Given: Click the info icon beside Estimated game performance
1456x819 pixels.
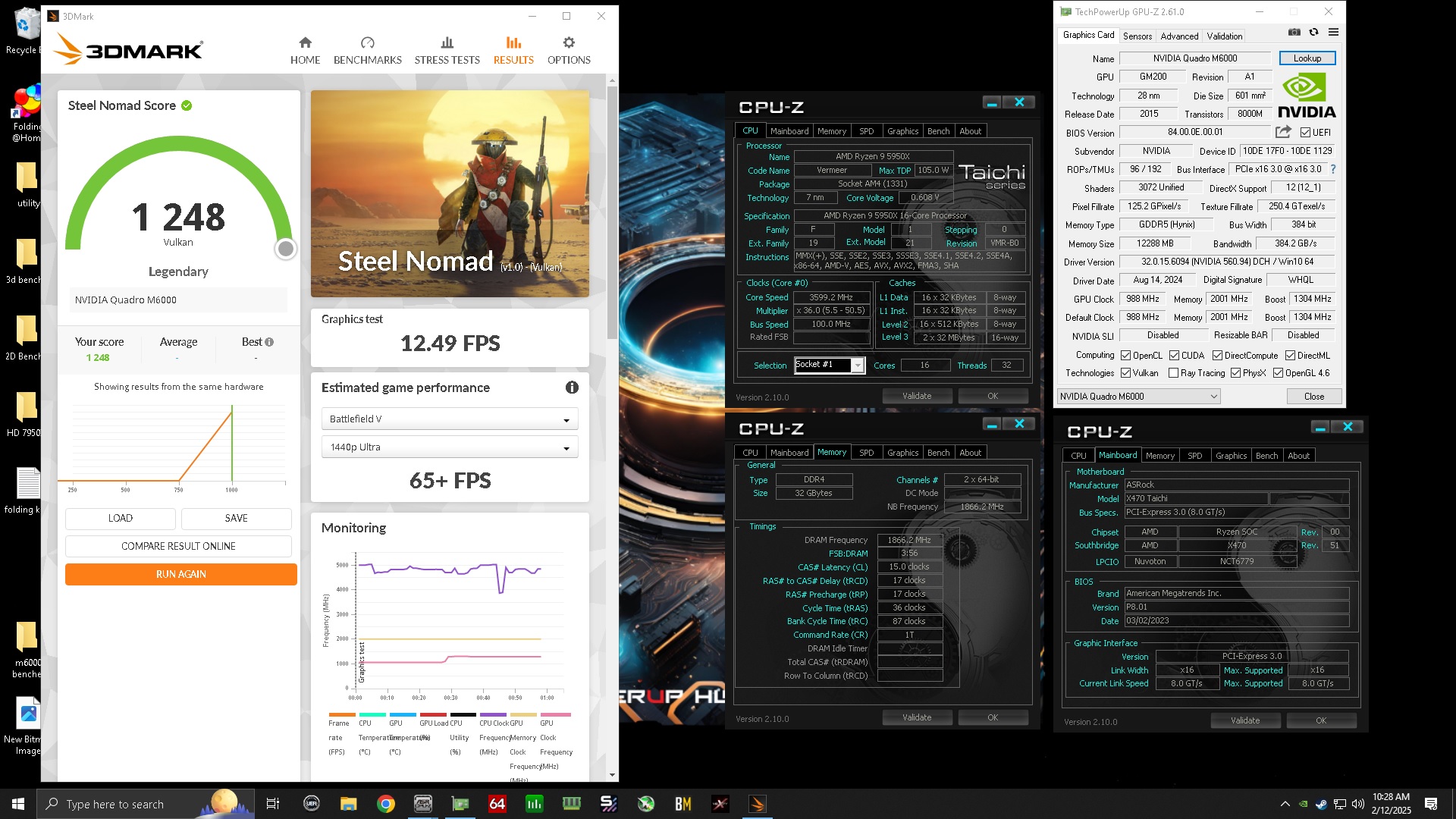Looking at the screenshot, I should (572, 388).
